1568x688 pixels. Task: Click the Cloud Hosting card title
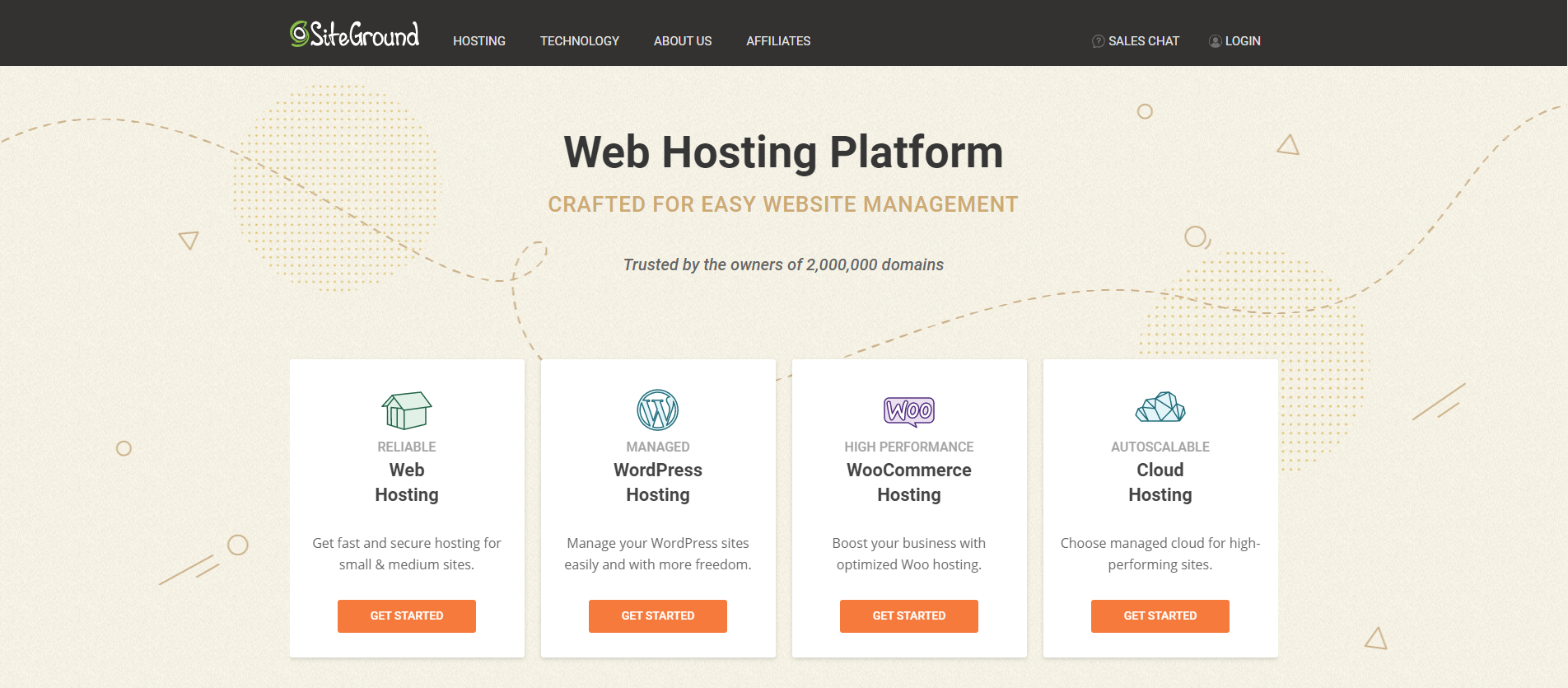click(1160, 482)
